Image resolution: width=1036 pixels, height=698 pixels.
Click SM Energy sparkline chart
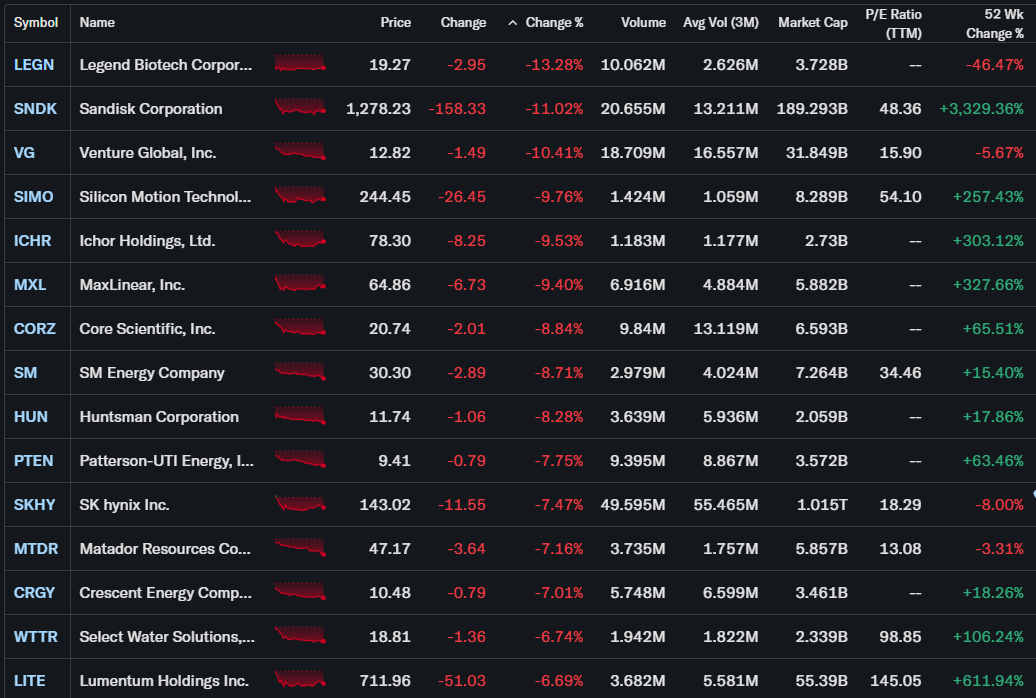tap(300, 371)
